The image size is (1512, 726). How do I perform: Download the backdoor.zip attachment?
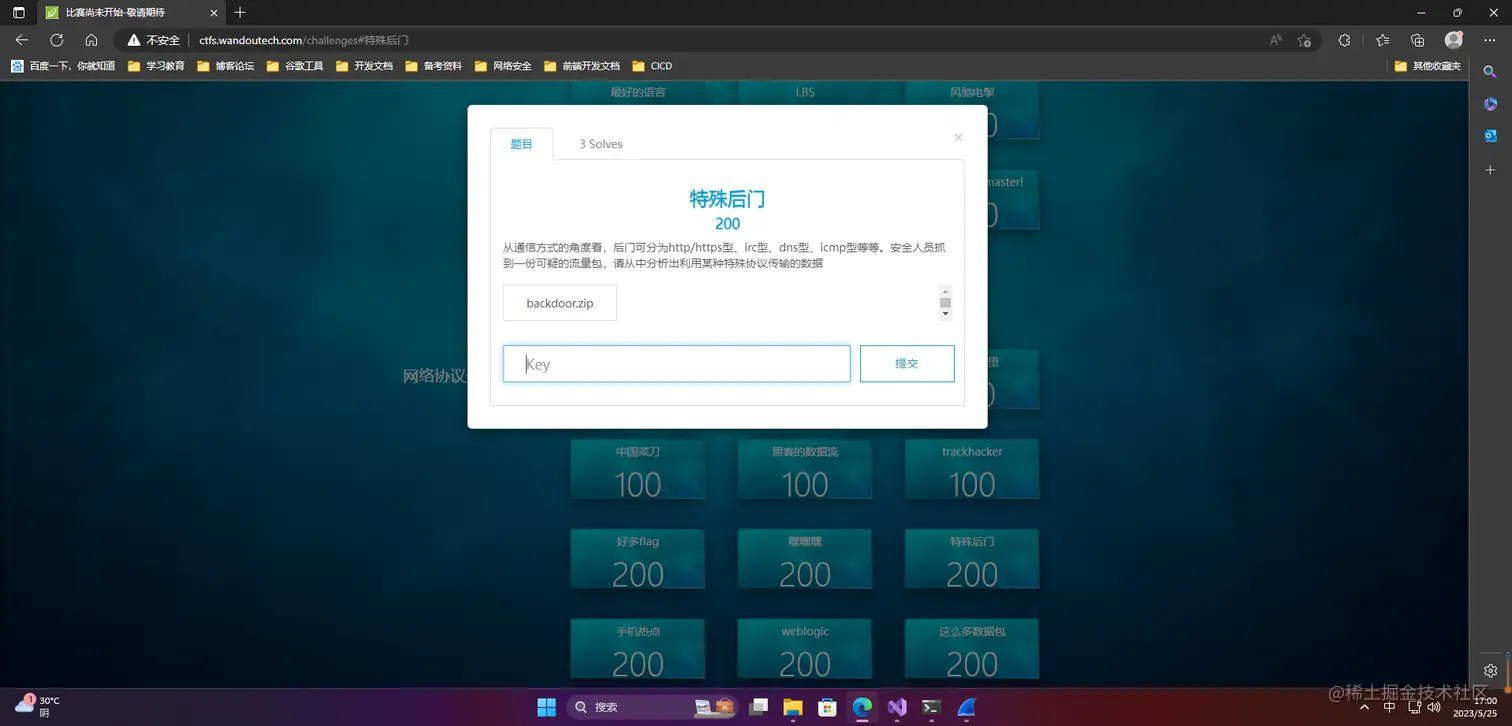click(559, 302)
